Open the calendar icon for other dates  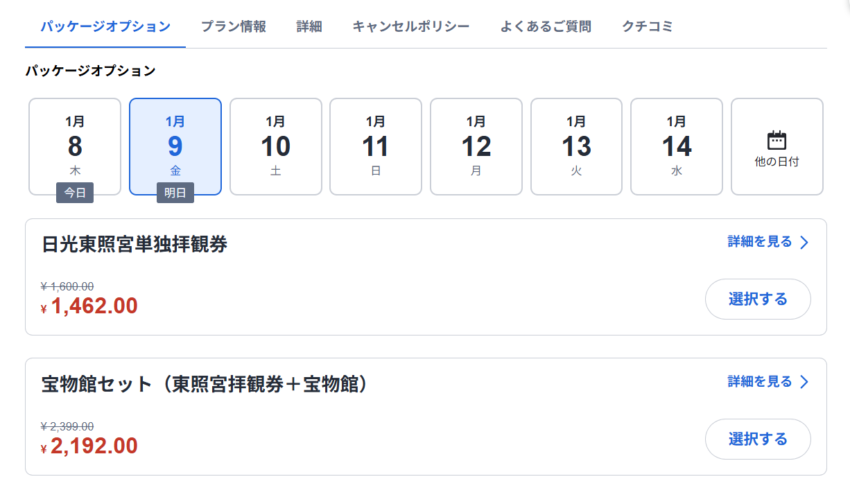[777, 140]
